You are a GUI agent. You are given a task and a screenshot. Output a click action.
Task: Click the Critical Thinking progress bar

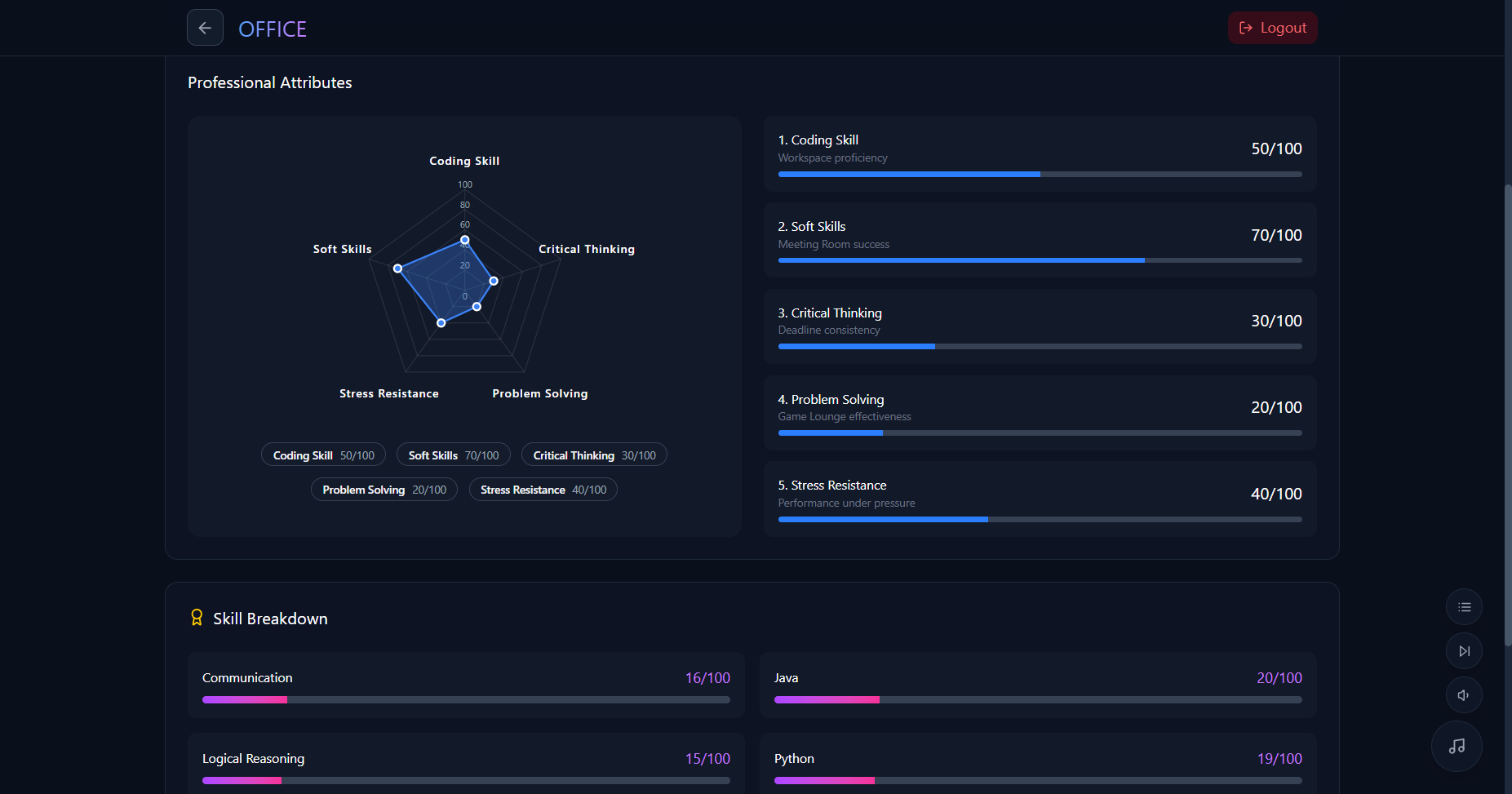point(1040,346)
